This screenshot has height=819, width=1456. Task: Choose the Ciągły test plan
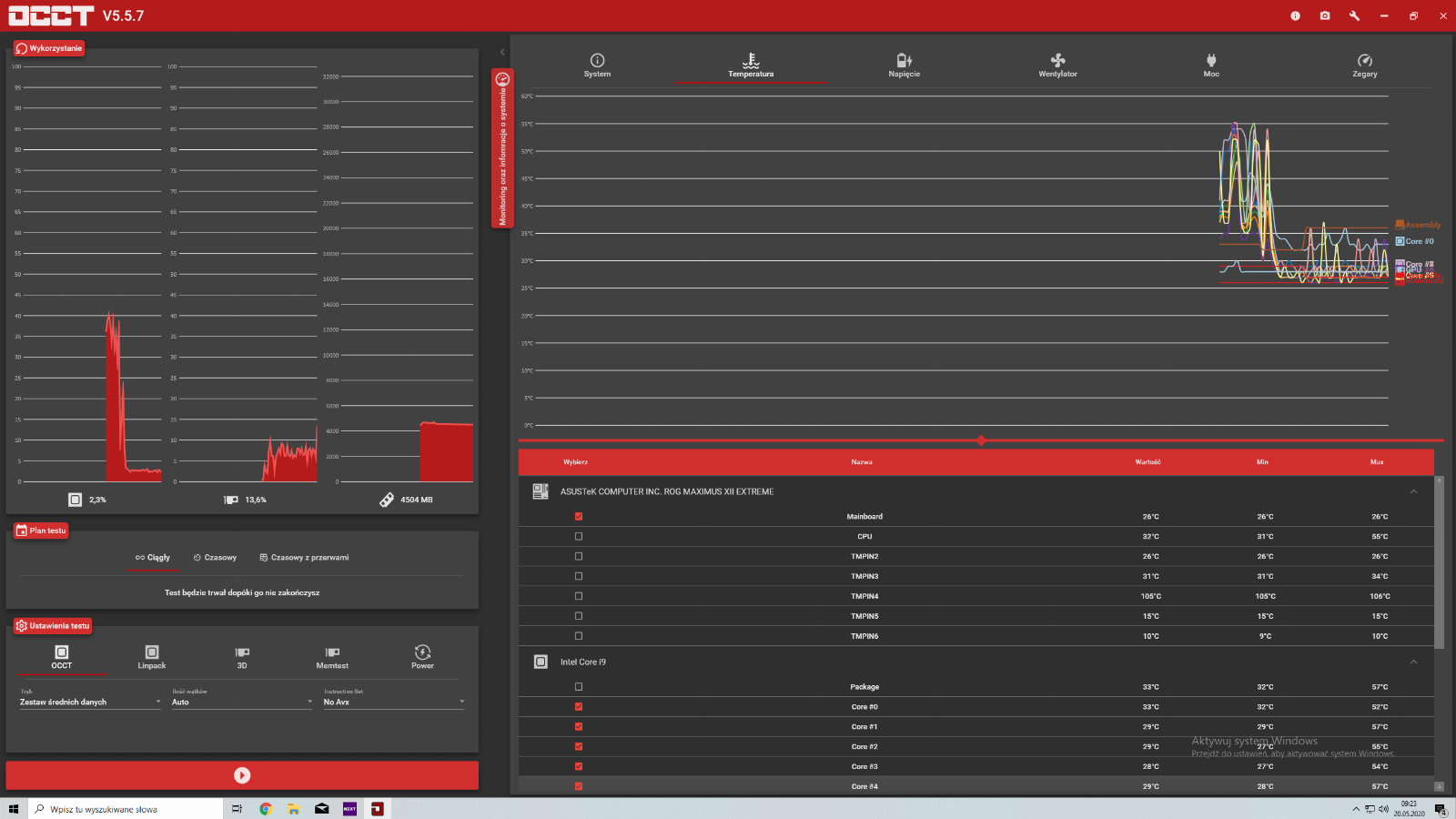pyautogui.click(x=153, y=557)
